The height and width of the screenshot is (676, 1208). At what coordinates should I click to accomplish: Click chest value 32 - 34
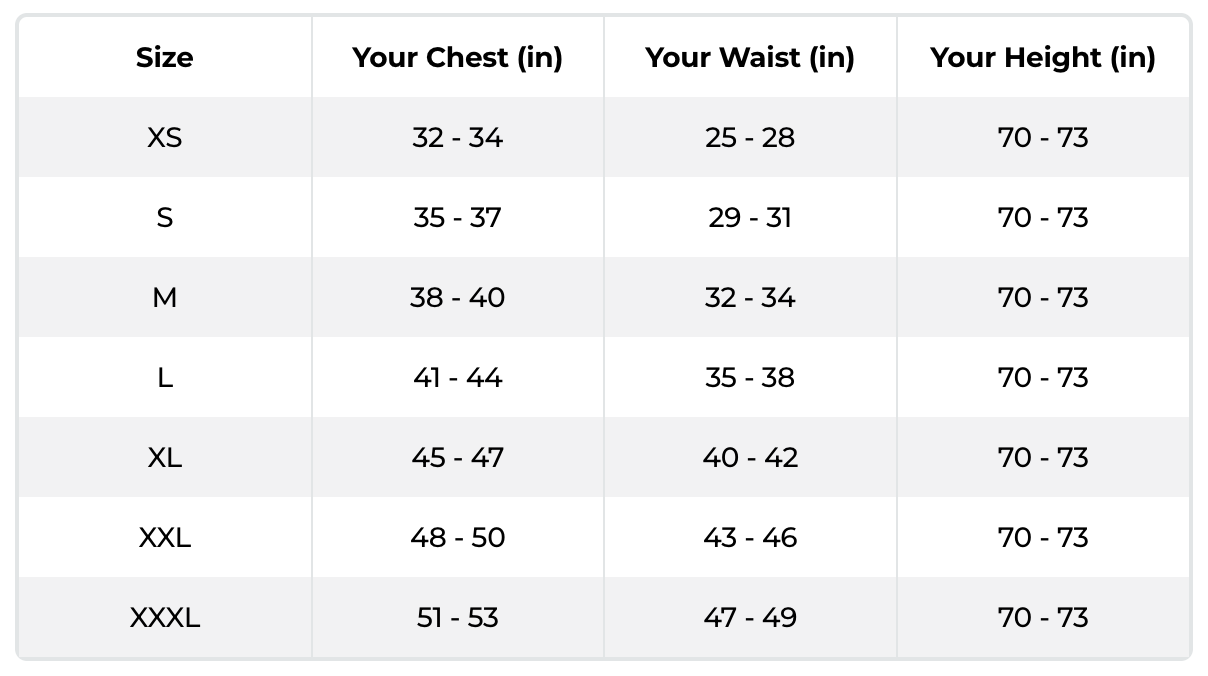click(x=457, y=138)
